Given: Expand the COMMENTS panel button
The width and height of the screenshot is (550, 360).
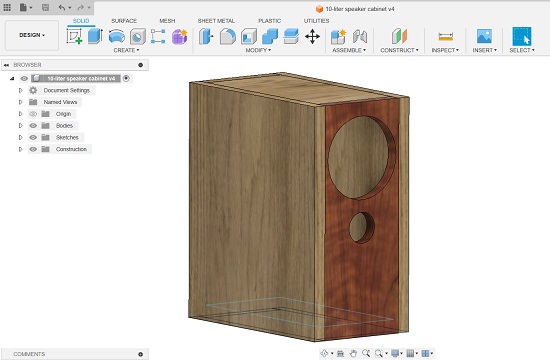Looking at the screenshot, I should click(x=141, y=354).
